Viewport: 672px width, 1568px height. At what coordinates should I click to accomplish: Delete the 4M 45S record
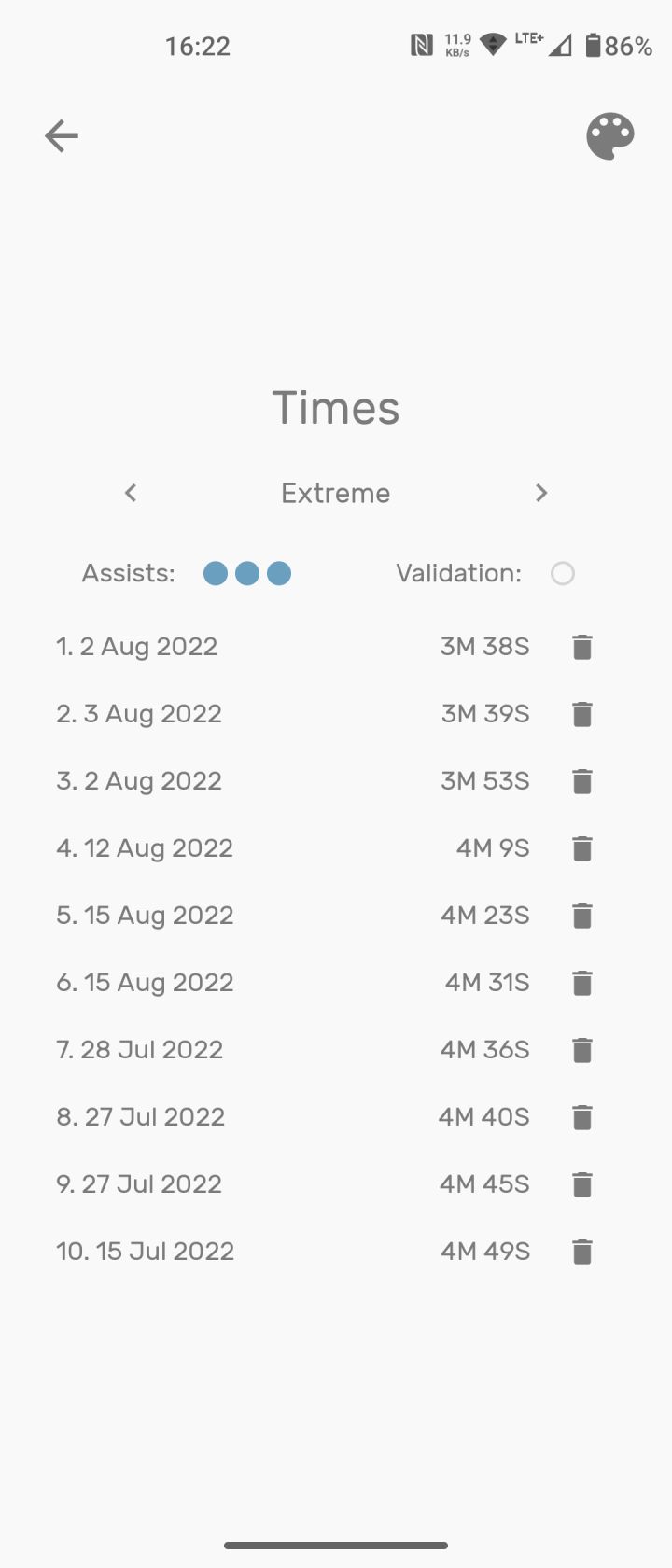point(582,1184)
